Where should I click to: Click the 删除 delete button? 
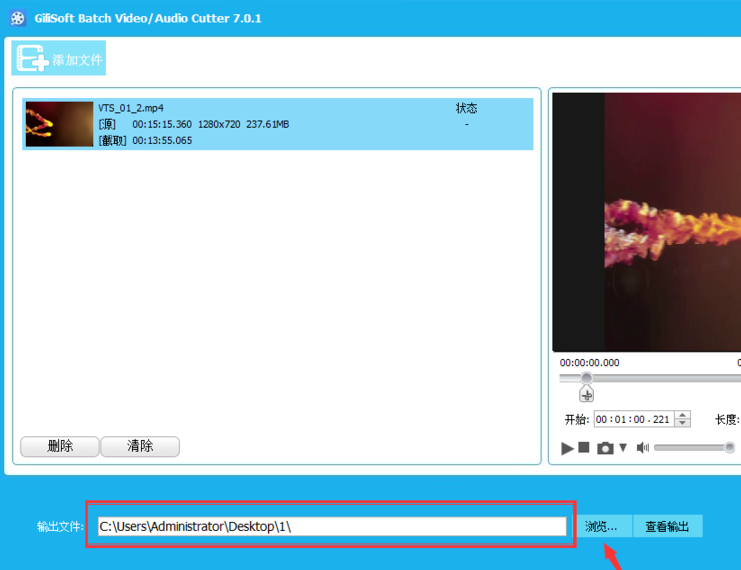pyautogui.click(x=60, y=446)
